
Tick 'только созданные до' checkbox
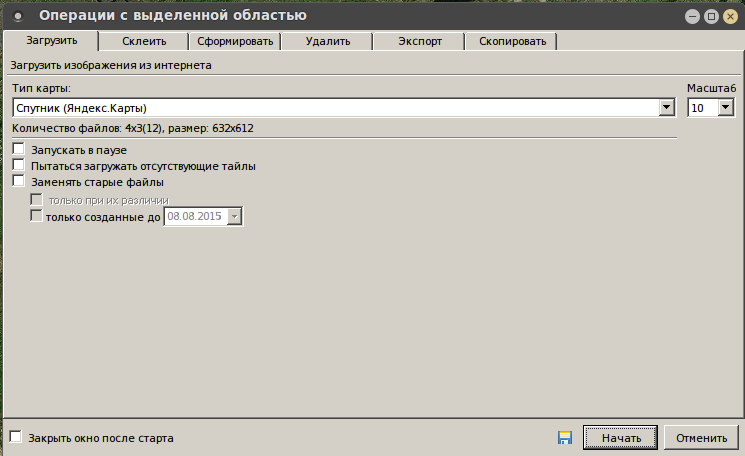[37, 215]
